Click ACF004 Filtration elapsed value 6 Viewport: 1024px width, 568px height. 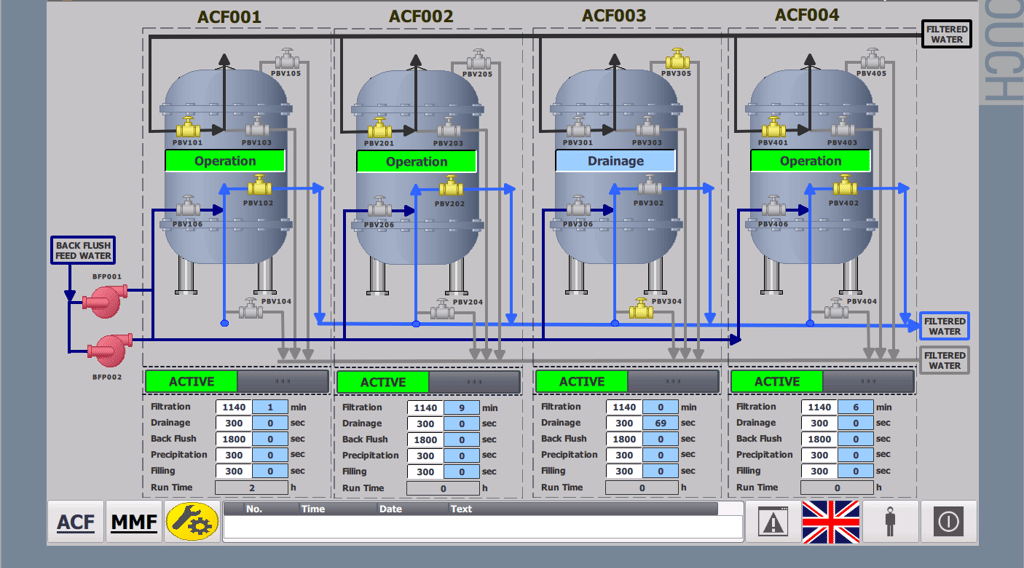click(856, 407)
